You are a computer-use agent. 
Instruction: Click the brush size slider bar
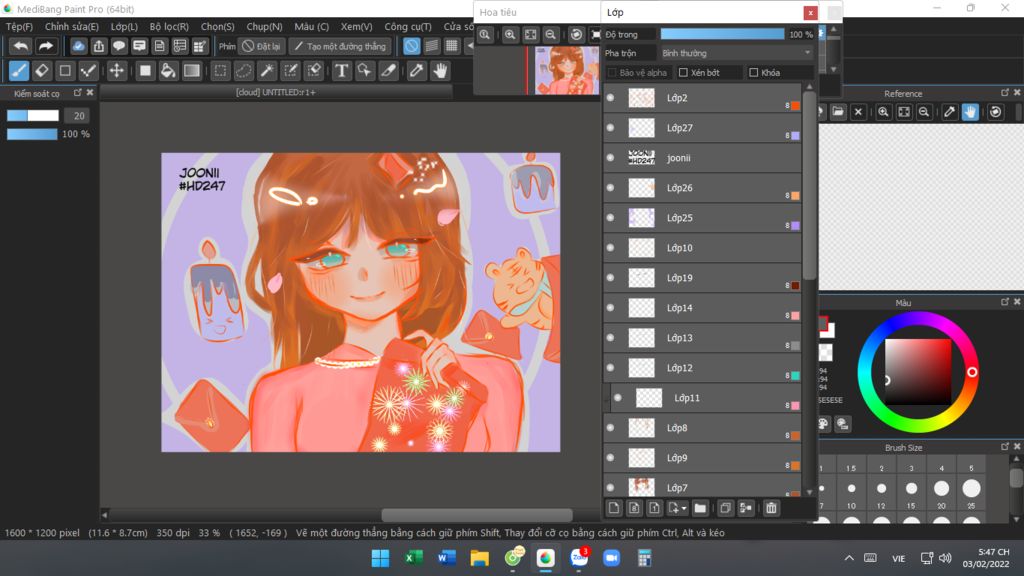33,116
